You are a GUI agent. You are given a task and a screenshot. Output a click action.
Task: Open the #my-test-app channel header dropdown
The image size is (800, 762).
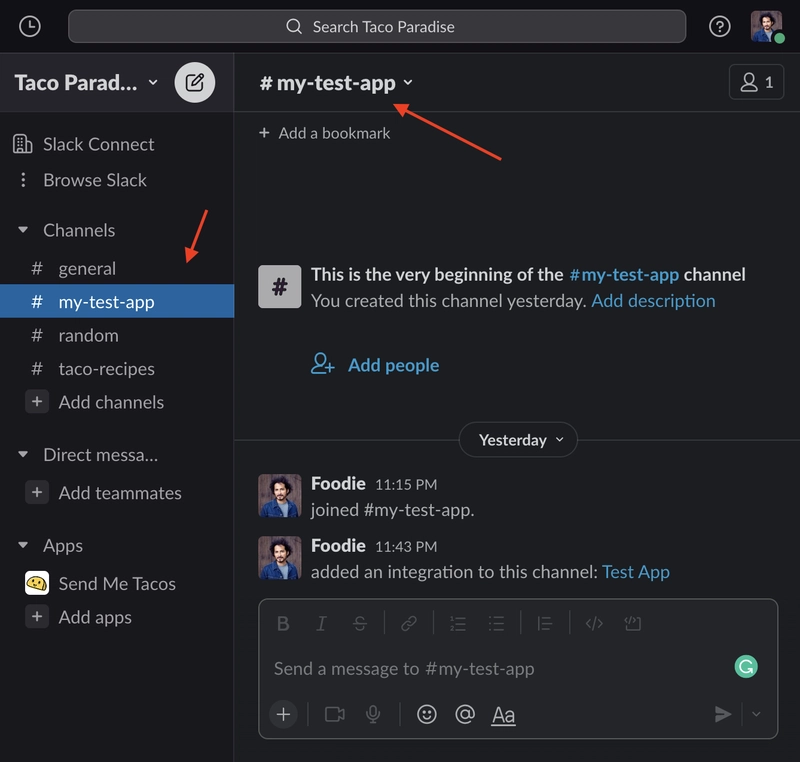point(336,83)
